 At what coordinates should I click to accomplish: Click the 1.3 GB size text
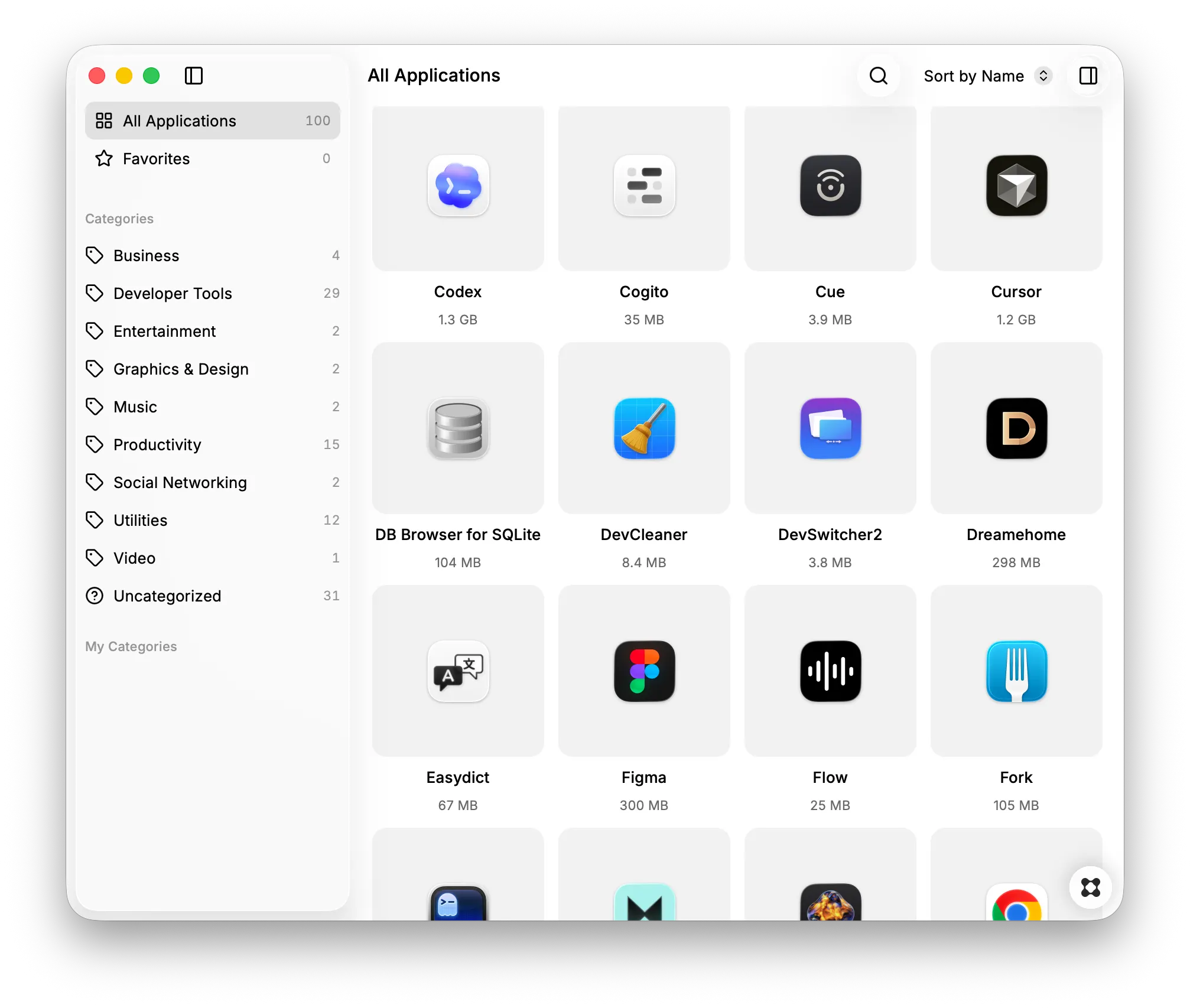(x=458, y=320)
